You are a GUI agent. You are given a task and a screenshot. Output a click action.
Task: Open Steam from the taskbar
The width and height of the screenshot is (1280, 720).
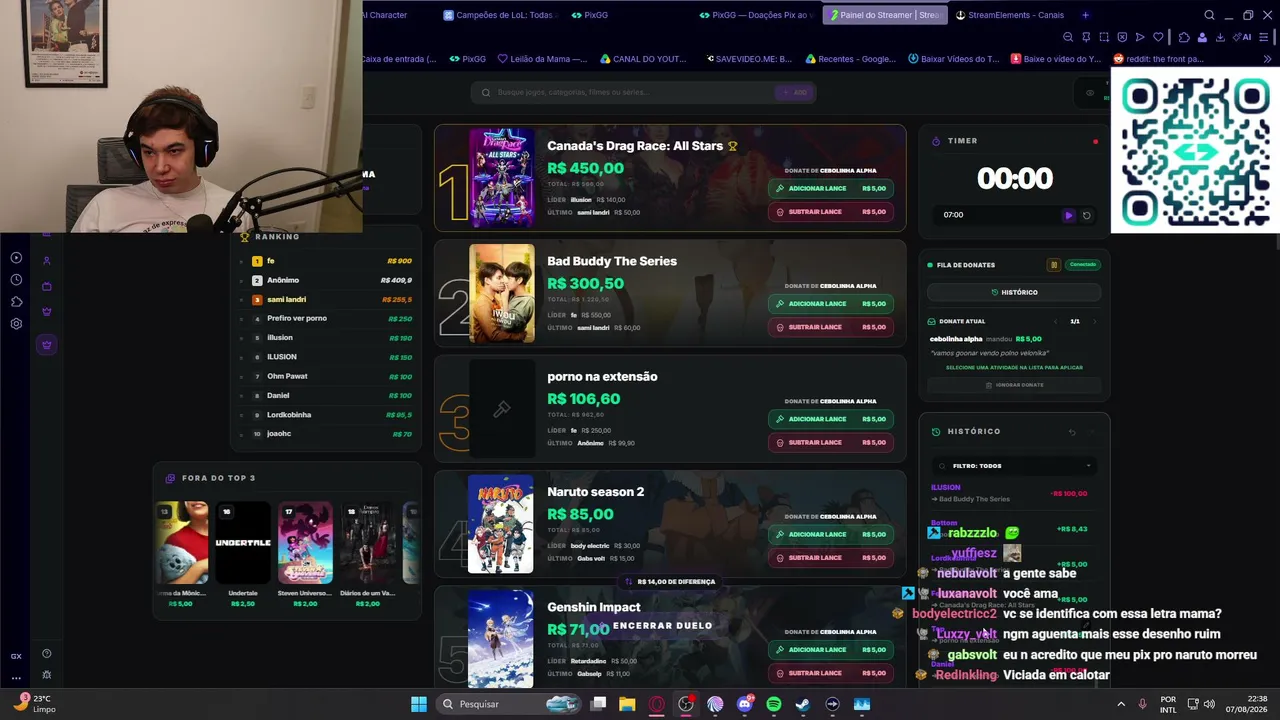coord(803,704)
